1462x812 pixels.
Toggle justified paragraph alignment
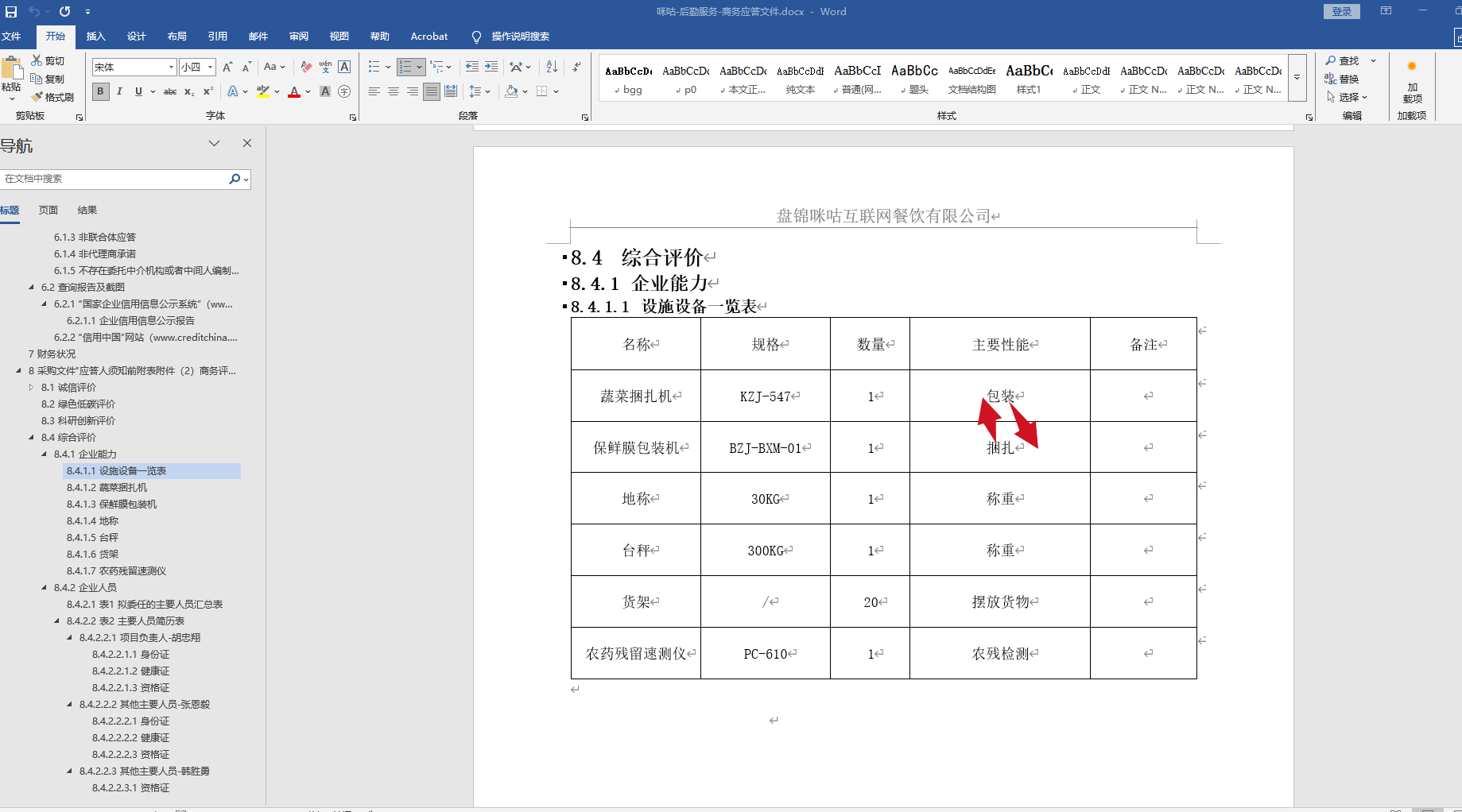coord(431,91)
